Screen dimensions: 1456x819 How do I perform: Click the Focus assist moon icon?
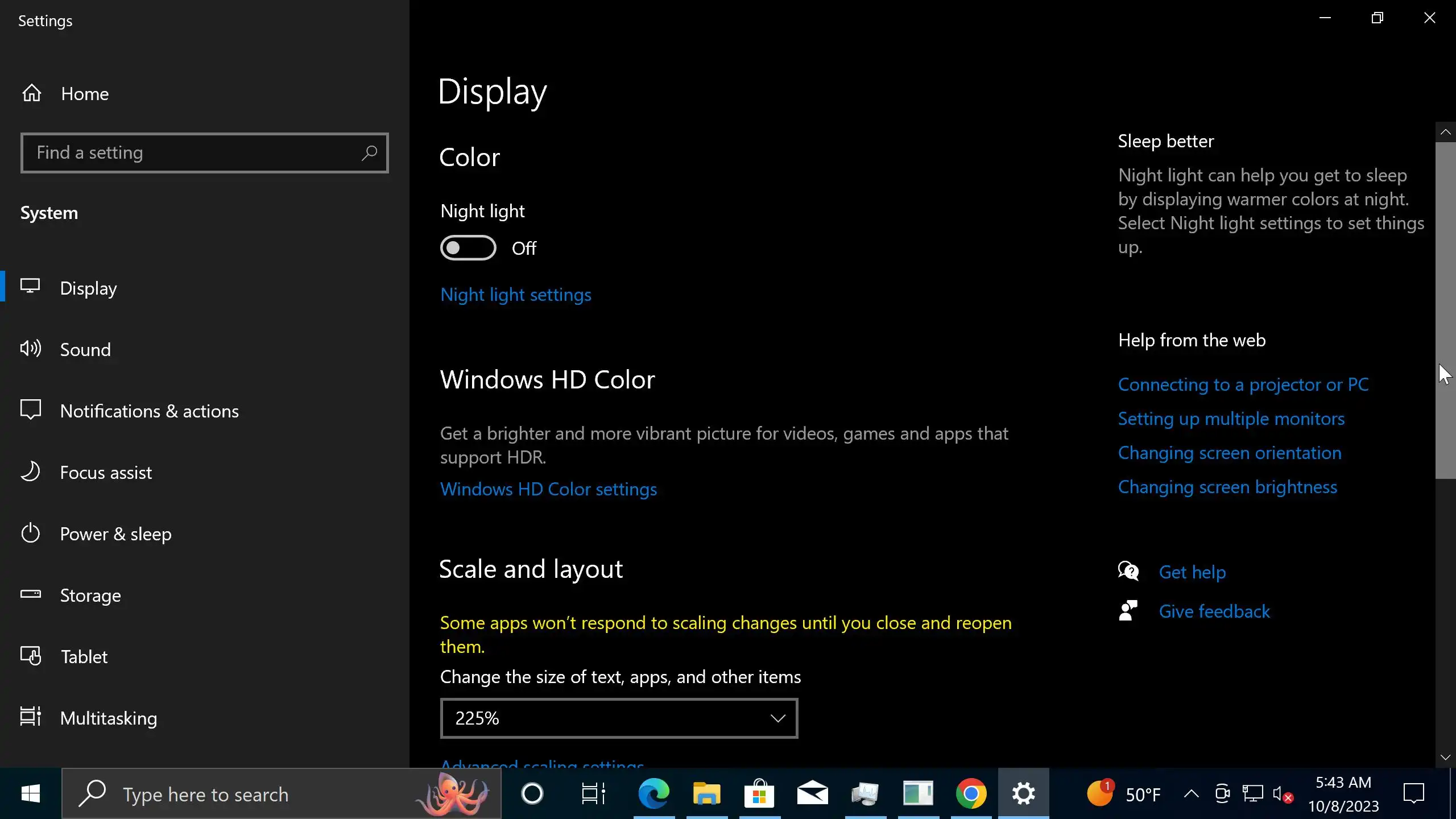[x=31, y=472]
